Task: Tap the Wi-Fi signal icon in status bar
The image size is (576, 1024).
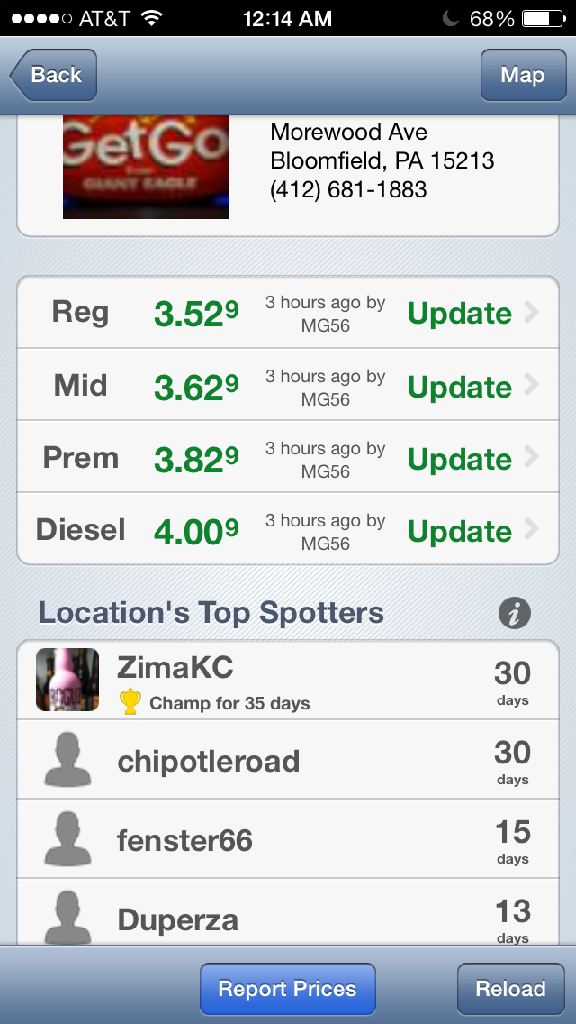Action: click(x=152, y=18)
